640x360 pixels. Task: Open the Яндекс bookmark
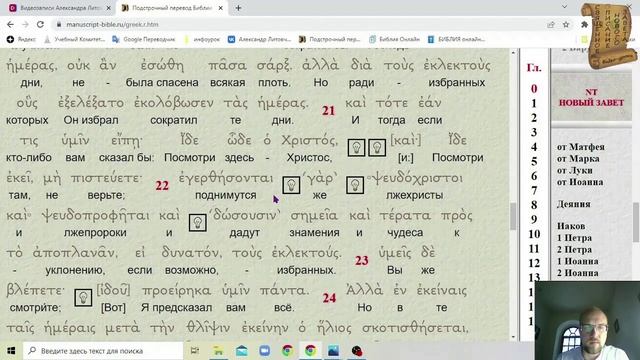22,39
